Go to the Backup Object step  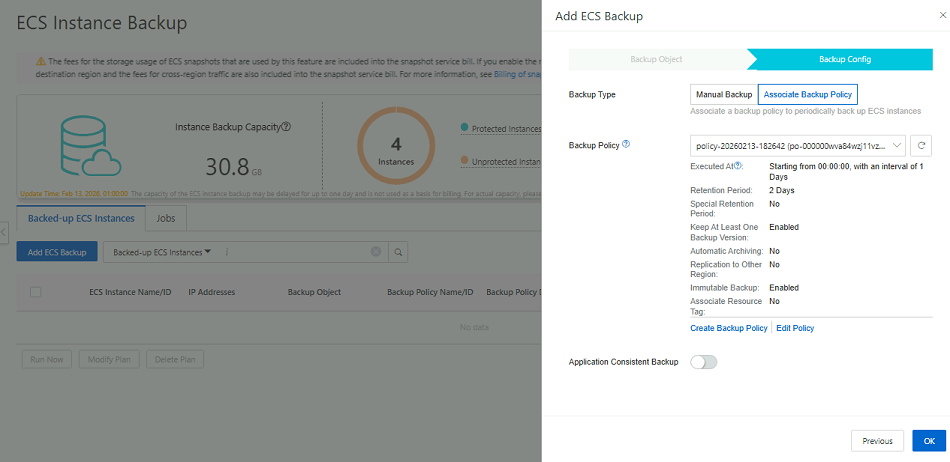[x=656, y=59]
